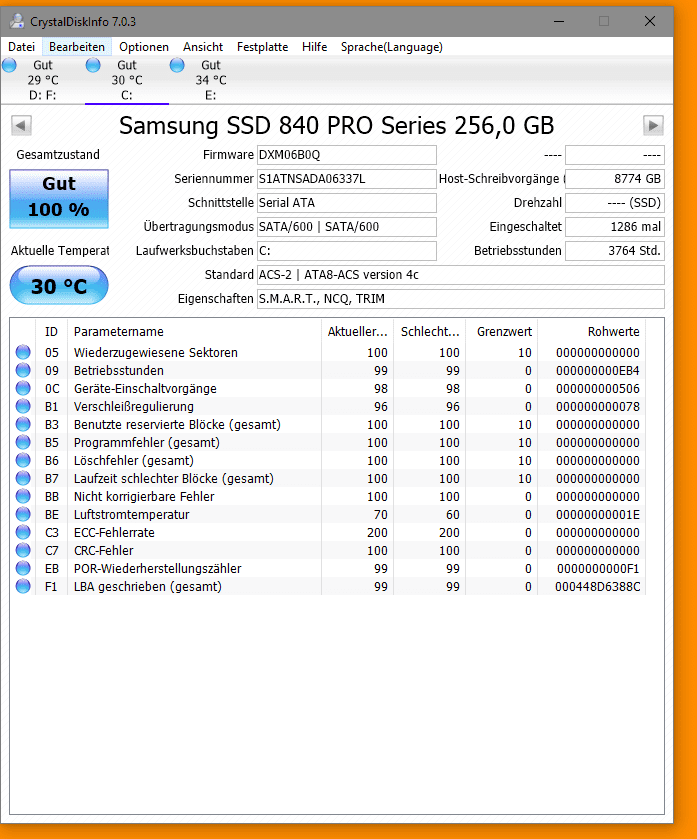
Task: Minimize the CrystalDiskInfo window
Action: [559, 21]
